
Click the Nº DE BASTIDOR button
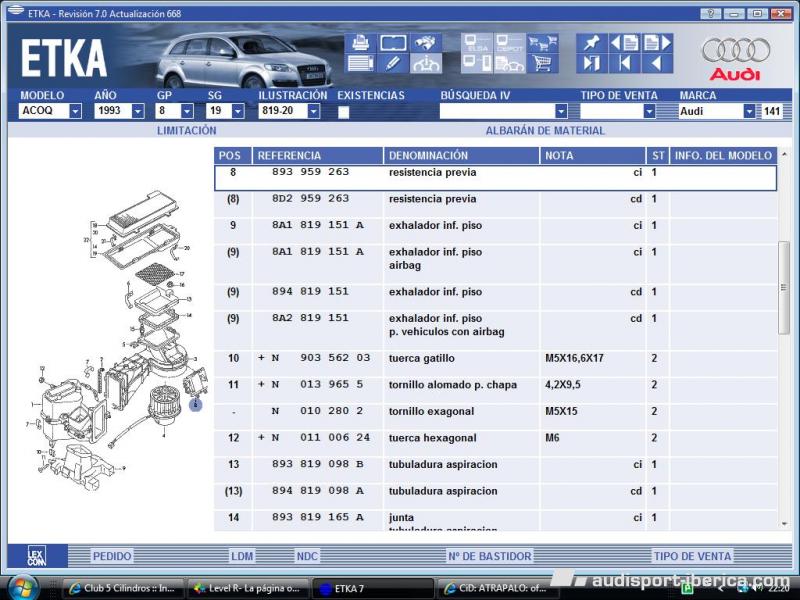click(x=490, y=556)
